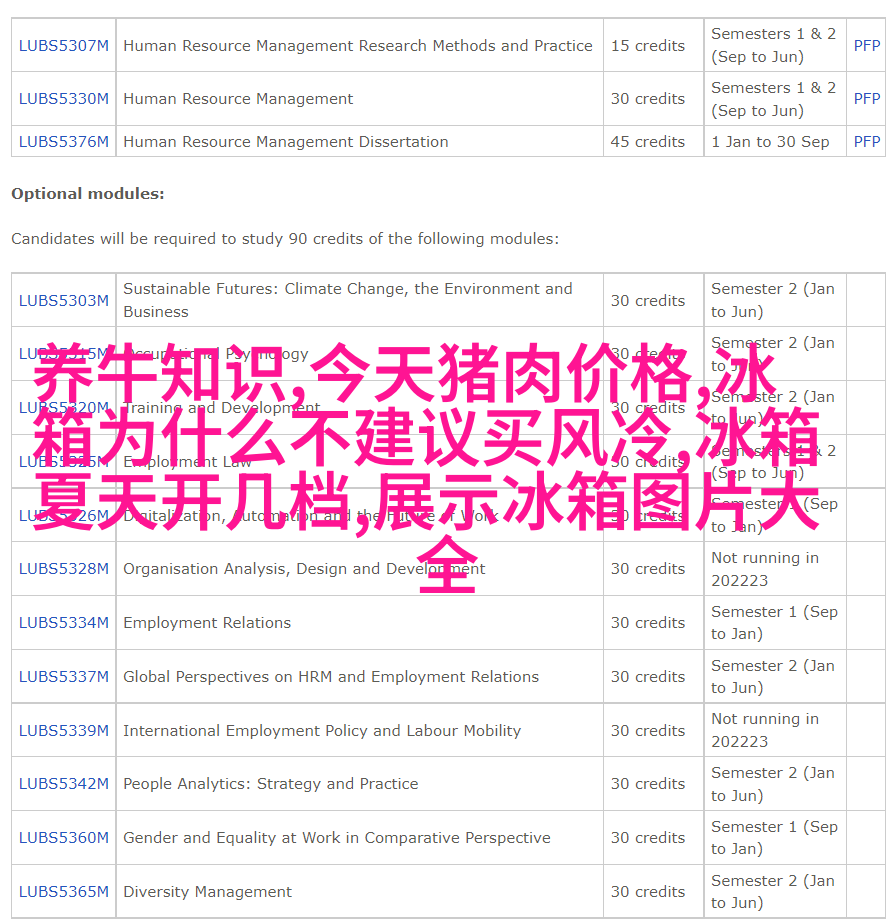Select the 'Diversity Management' module title

click(x=208, y=891)
